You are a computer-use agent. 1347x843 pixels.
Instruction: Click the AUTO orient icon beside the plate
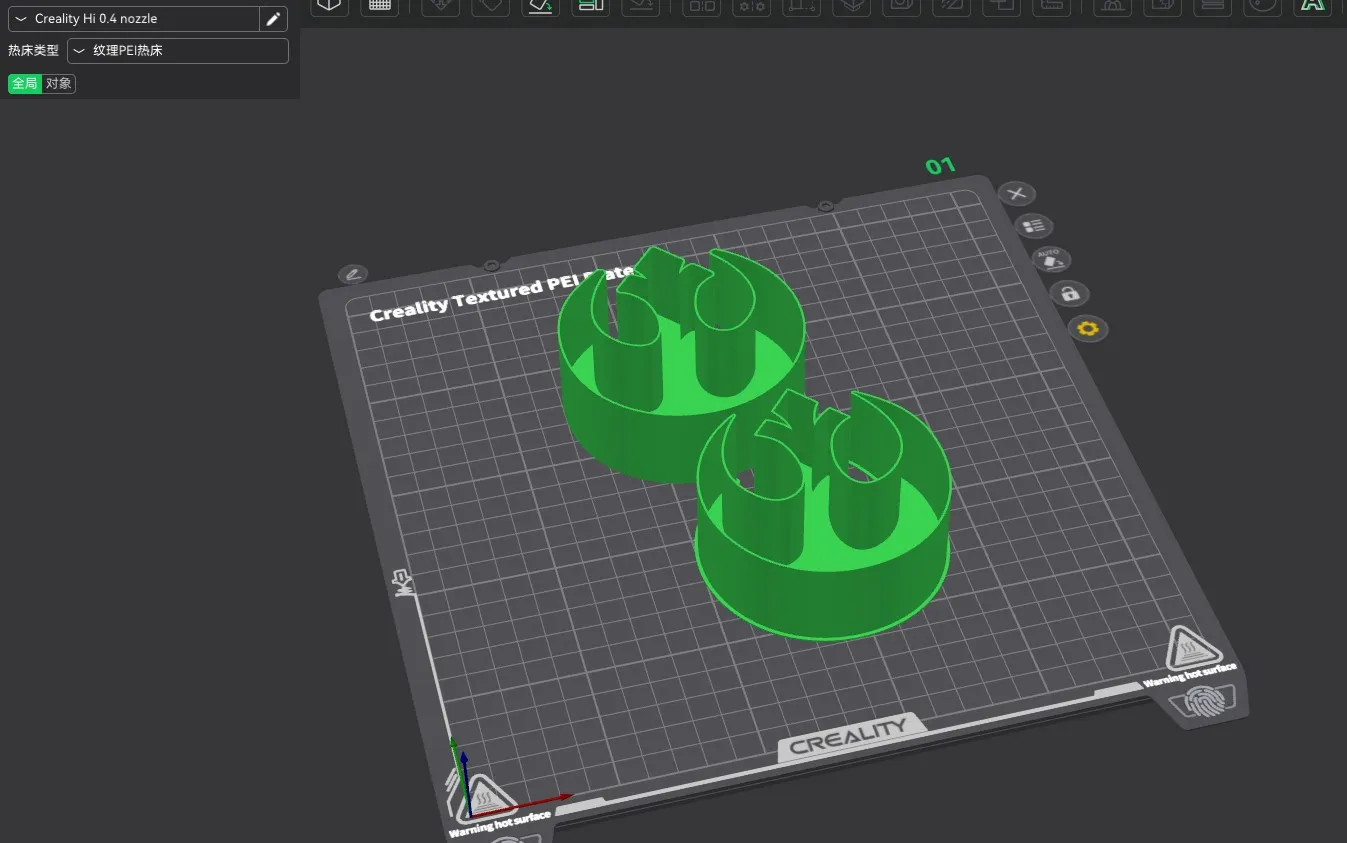[x=1051, y=260]
